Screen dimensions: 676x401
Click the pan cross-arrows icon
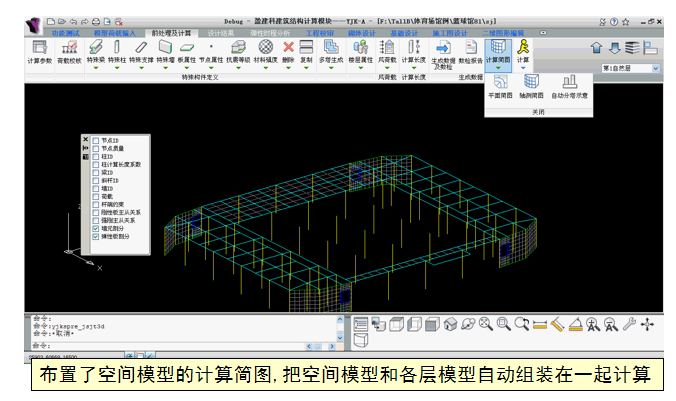[x=648, y=324]
